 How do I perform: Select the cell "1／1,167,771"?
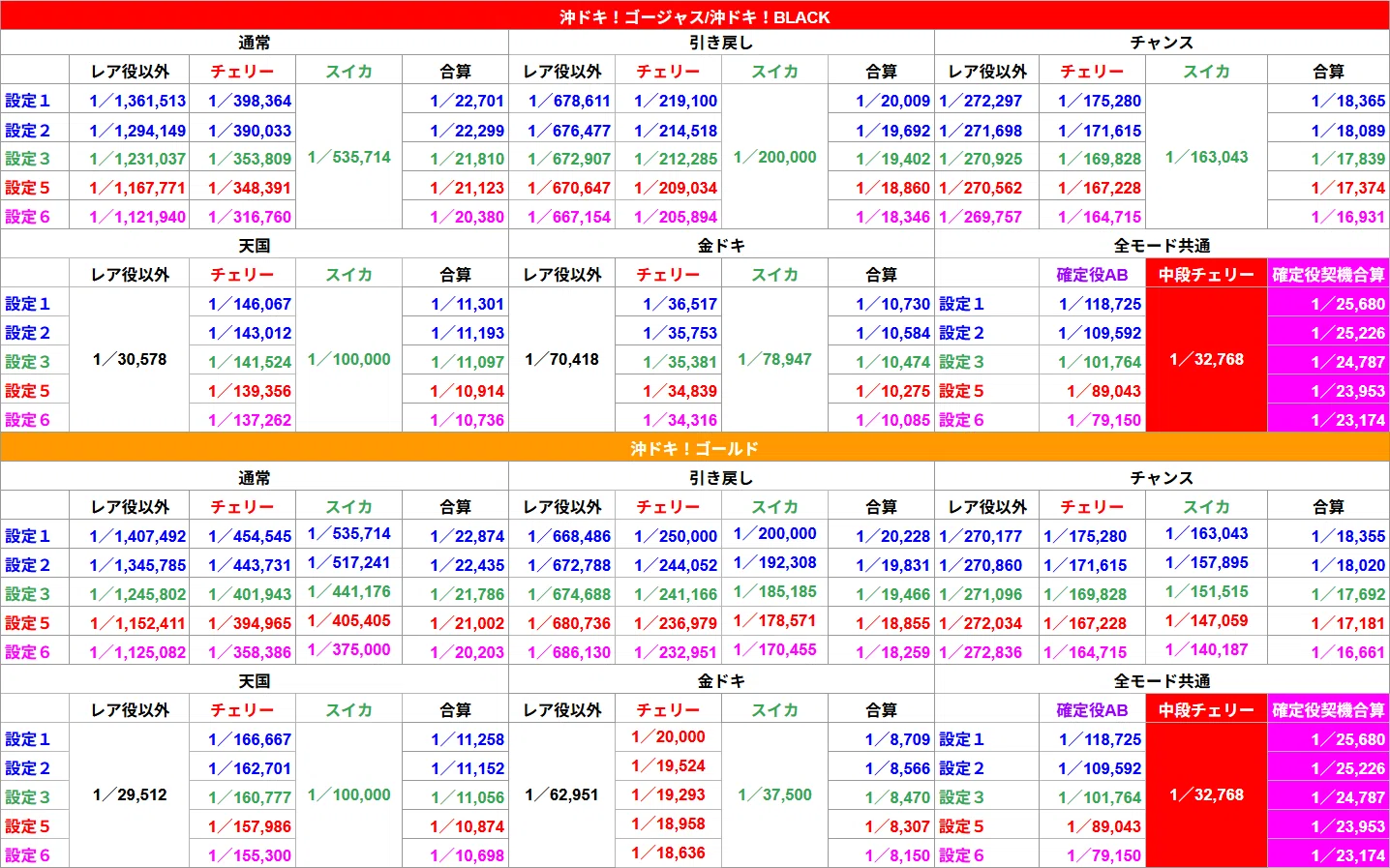(130, 188)
